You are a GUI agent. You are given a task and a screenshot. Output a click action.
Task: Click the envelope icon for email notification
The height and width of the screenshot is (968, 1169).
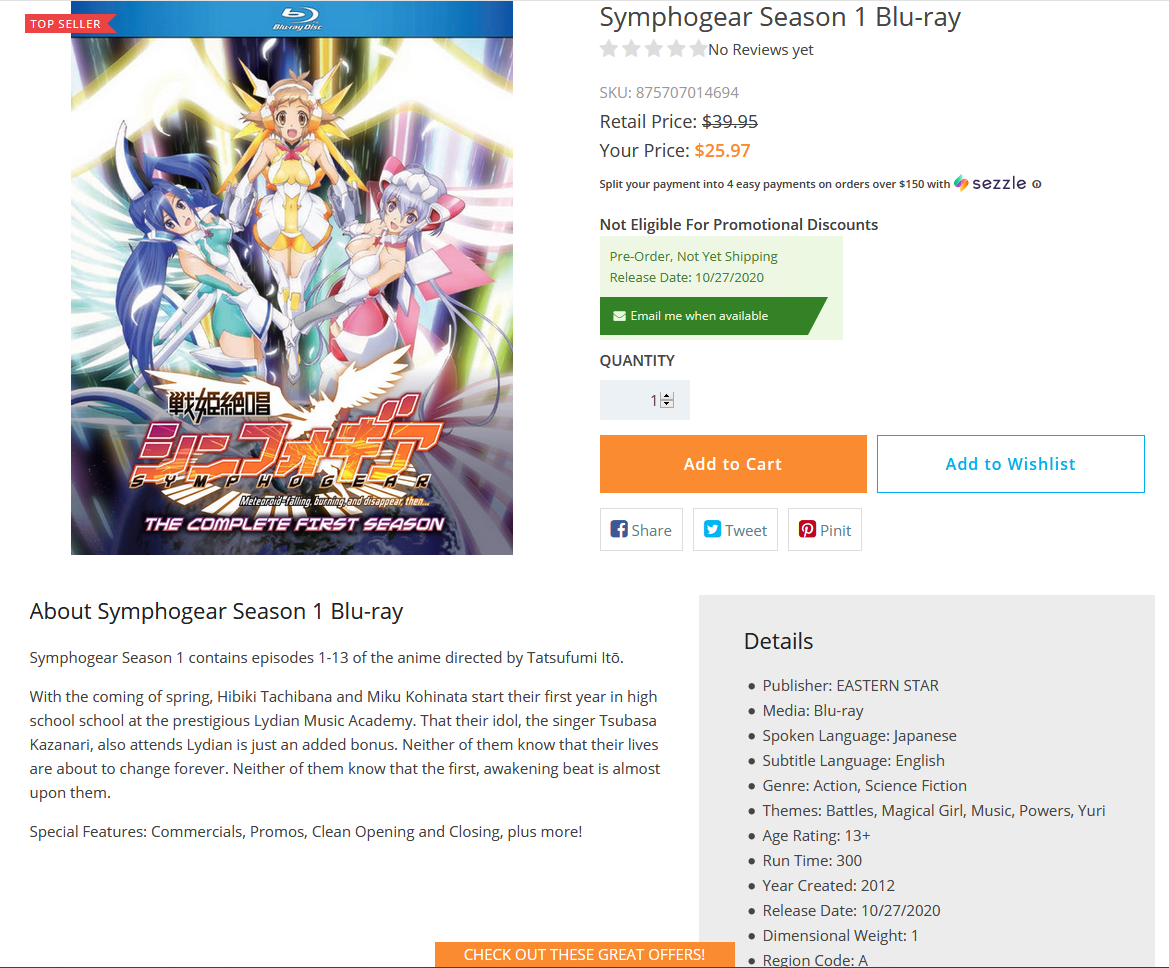coord(619,316)
